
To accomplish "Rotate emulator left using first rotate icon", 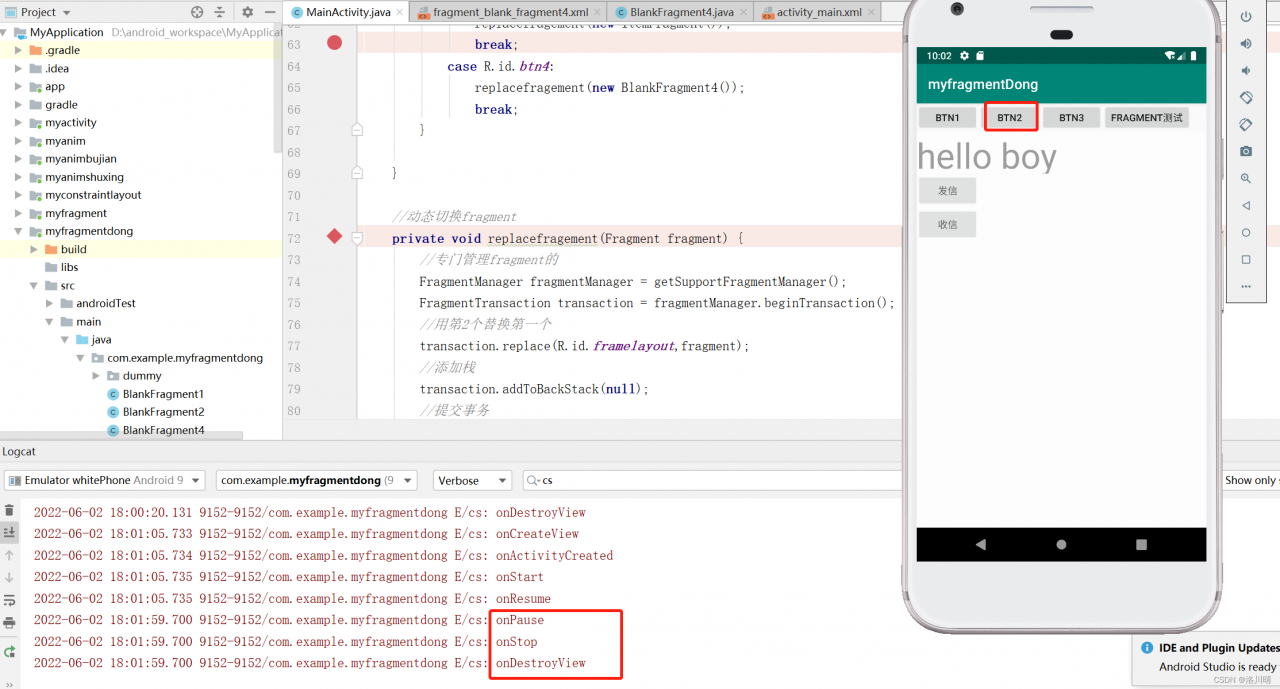I will click(x=1246, y=98).
